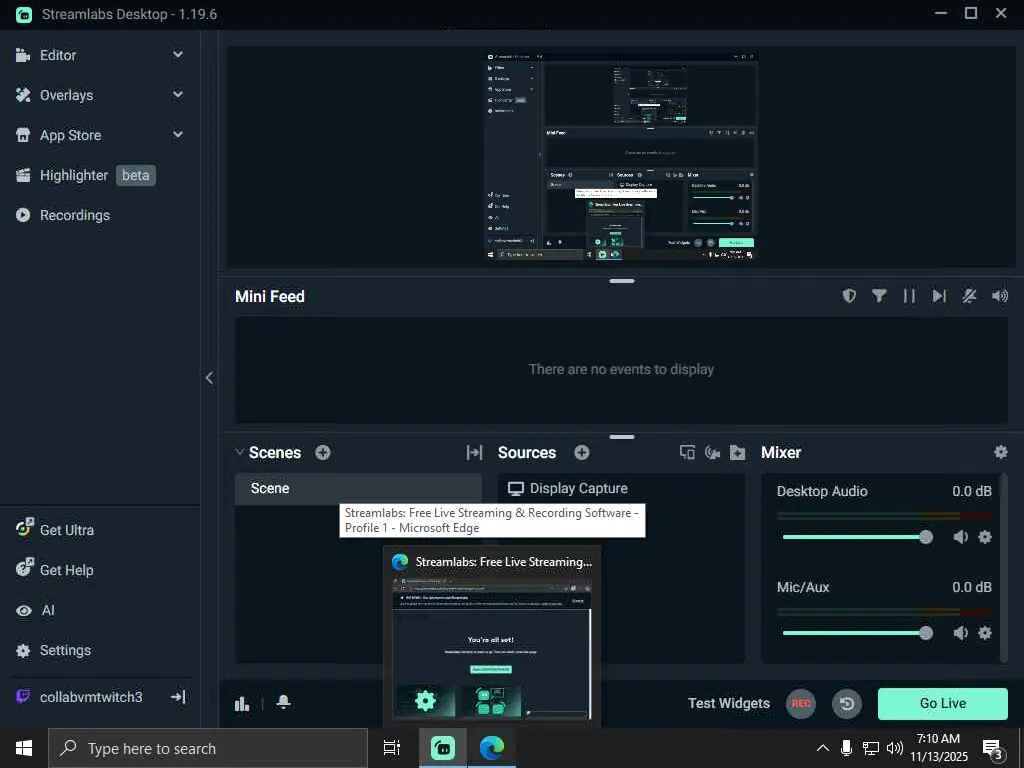Start recording with REC button
Viewport: 1024px width, 768px height.
[x=801, y=703]
